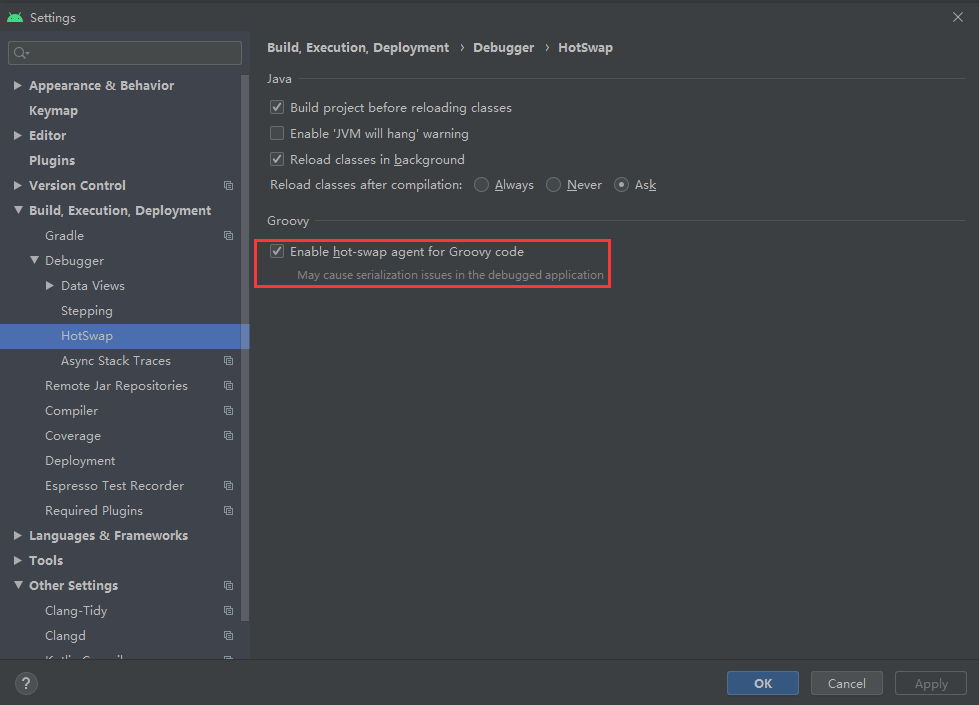Click Build, Execution, Deployment breadcrumb
979x705 pixels.
(x=358, y=47)
